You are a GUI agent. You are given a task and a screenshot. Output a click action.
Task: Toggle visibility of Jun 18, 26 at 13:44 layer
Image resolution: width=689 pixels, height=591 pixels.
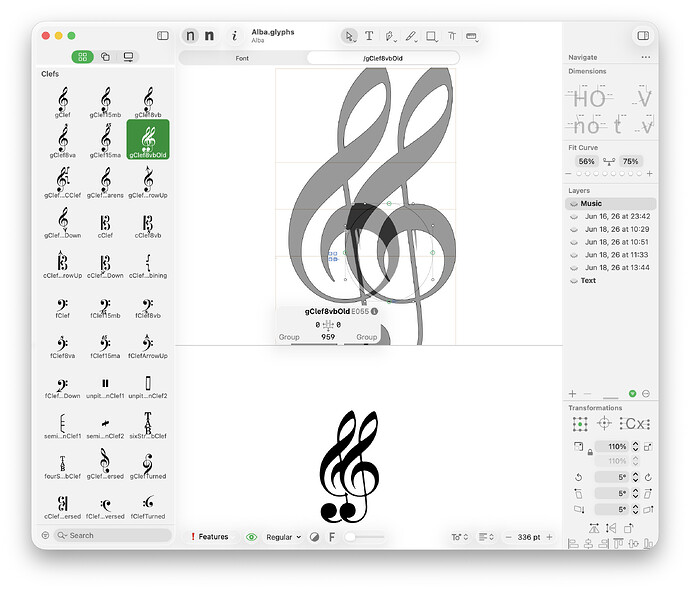point(573,268)
